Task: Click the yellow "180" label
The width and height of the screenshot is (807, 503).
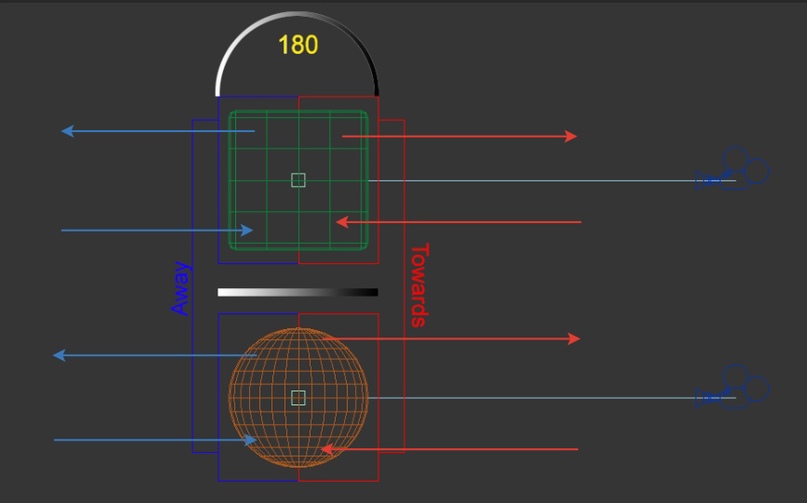Action: click(x=298, y=45)
